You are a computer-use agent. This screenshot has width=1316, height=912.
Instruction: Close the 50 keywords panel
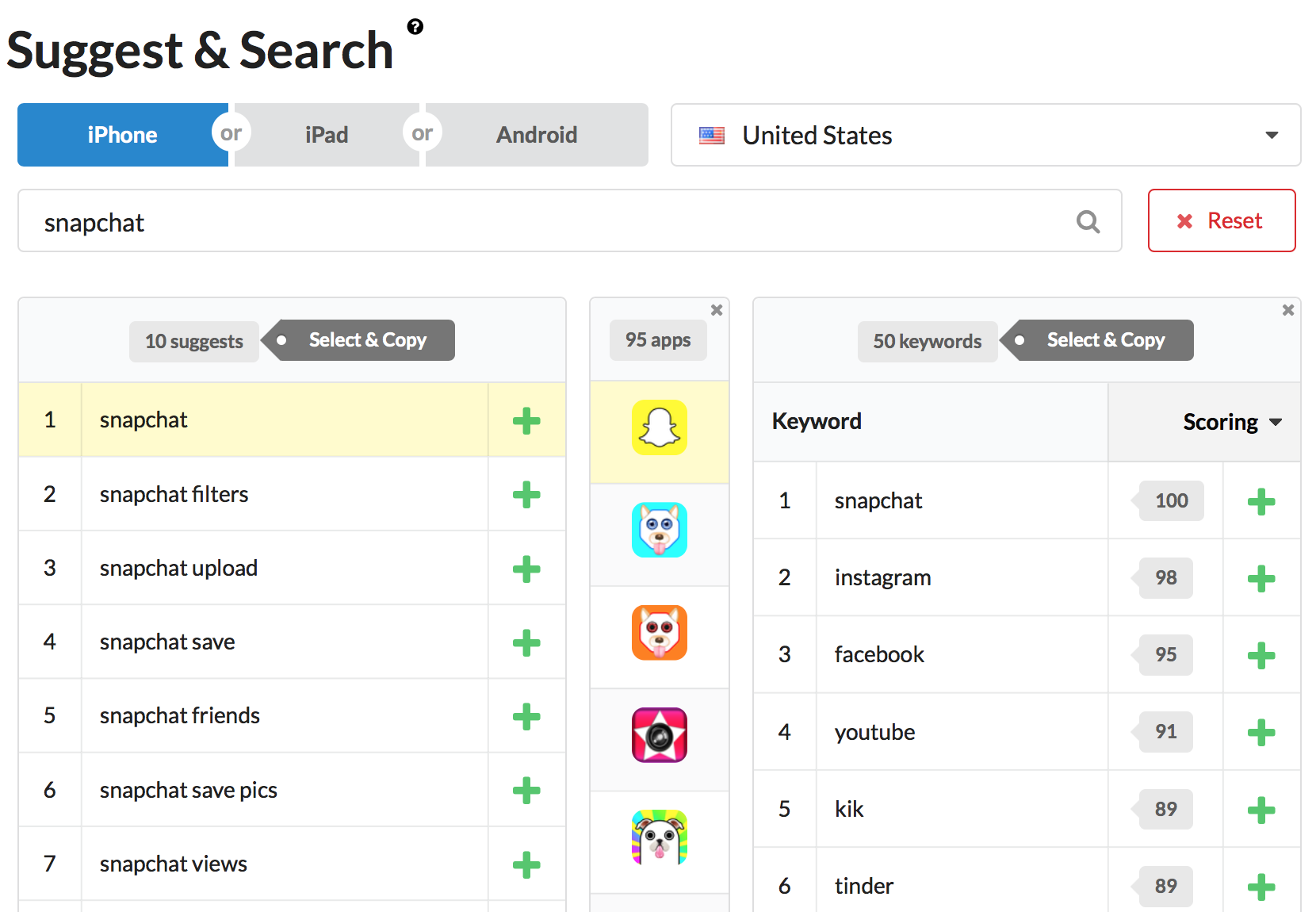pos(1288,310)
